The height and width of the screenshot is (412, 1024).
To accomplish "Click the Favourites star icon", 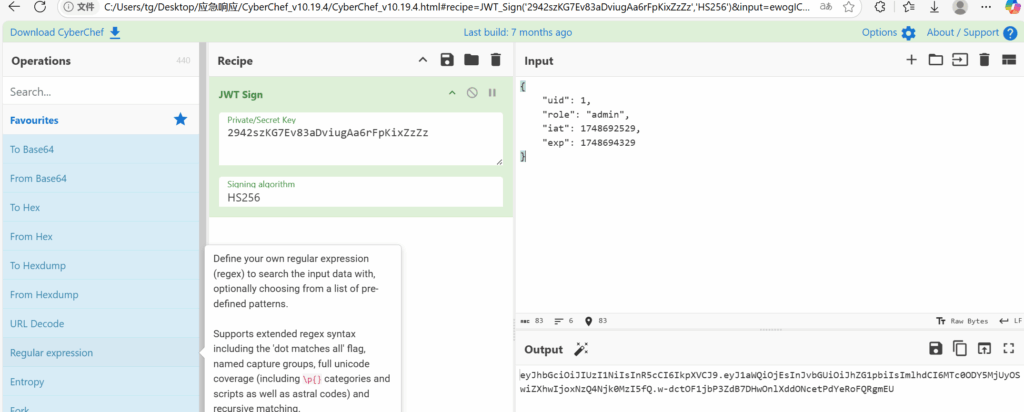I will (180, 119).
